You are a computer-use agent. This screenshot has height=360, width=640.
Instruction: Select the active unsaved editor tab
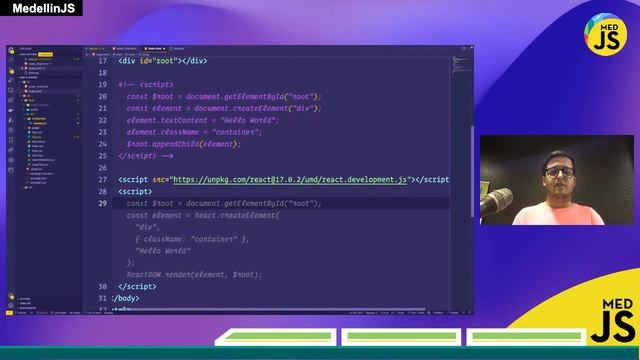pyautogui.click(x=155, y=49)
